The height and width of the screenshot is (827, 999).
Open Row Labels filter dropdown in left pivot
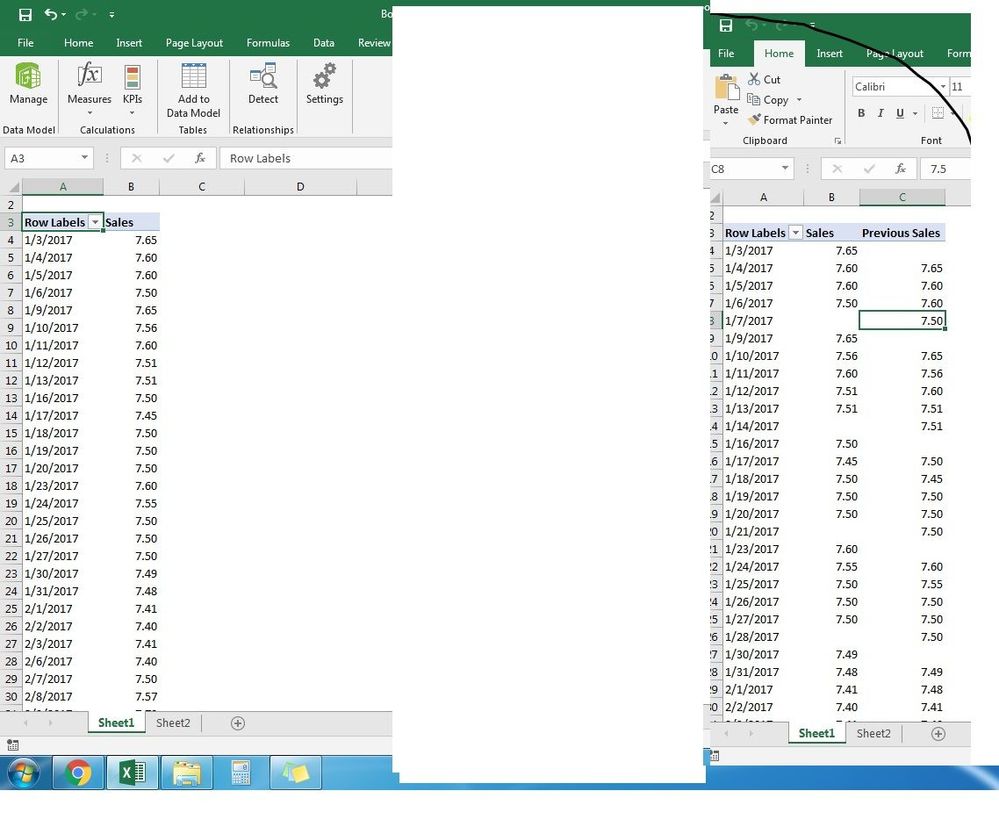pyautogui.click(x=95, y=222)
